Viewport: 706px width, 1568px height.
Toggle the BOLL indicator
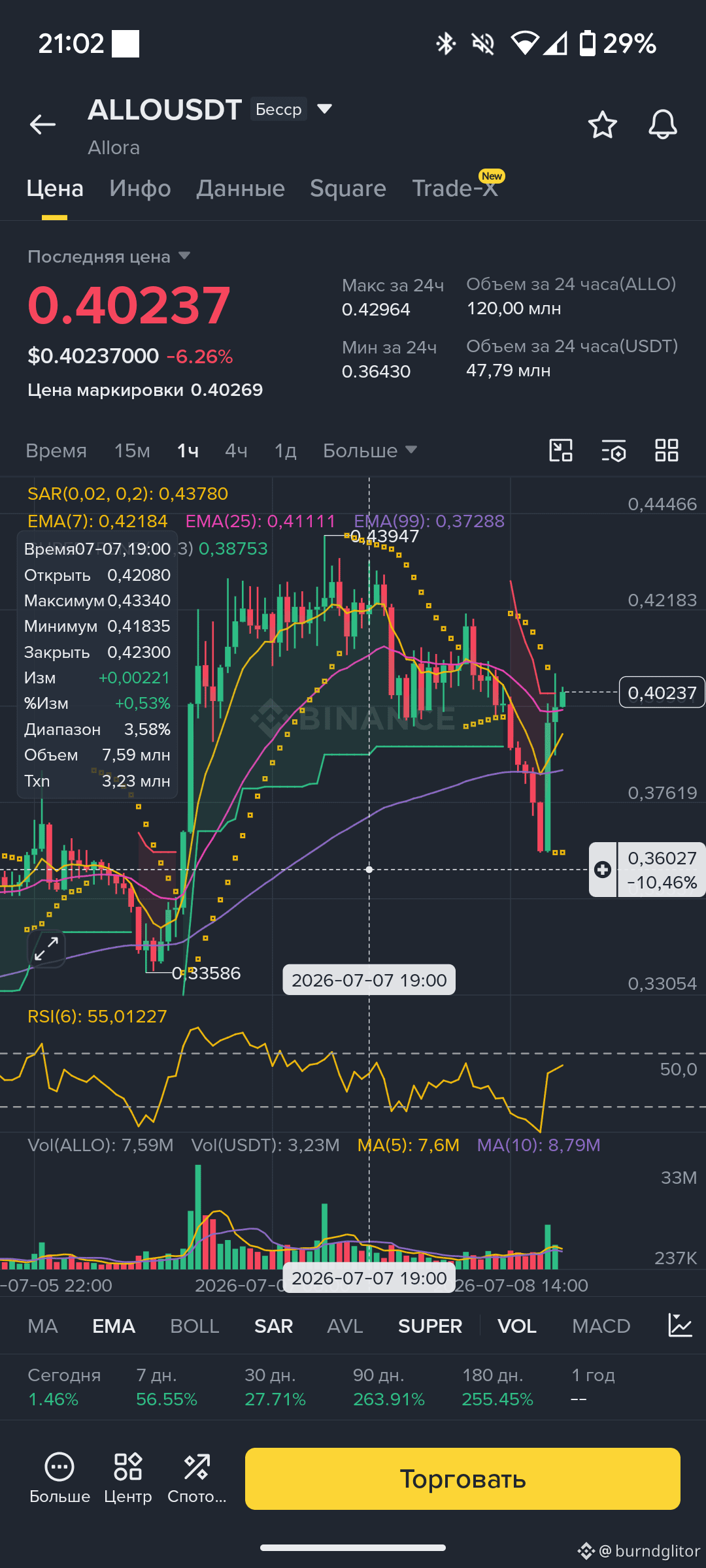[x=195, y=1326]
